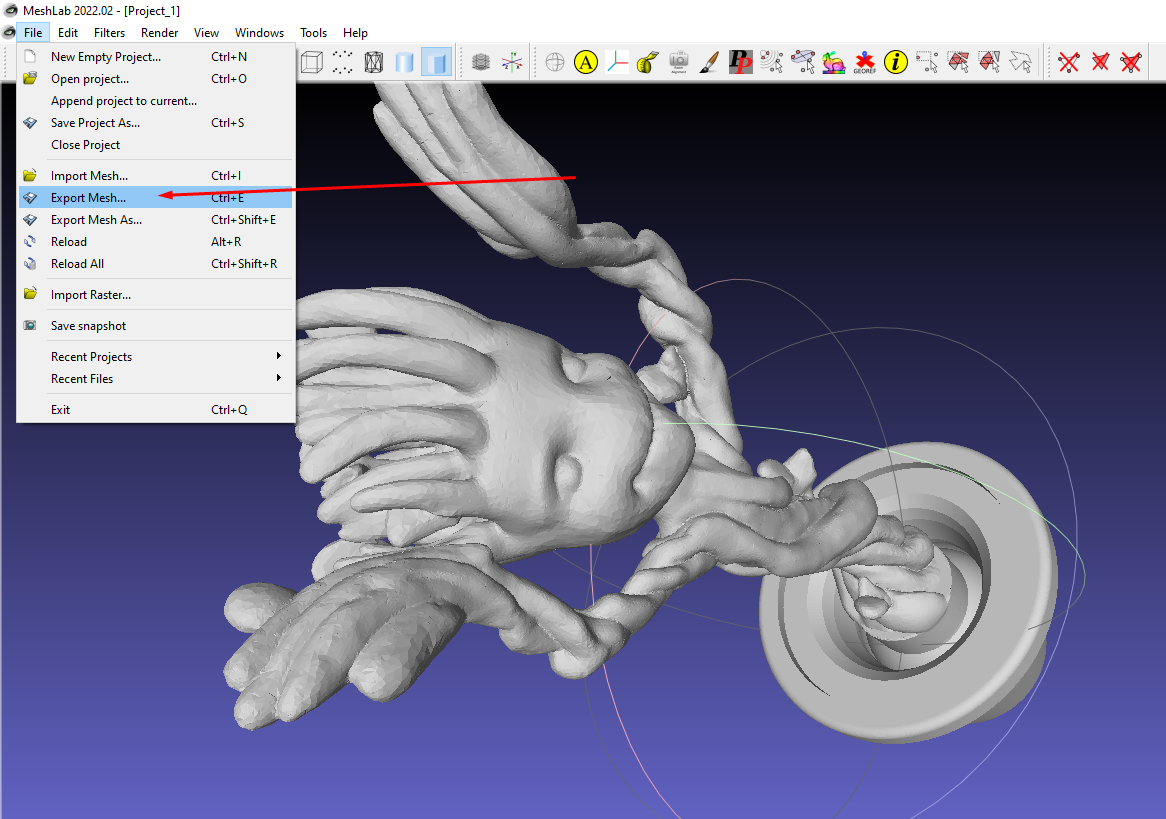The width and height of the screenshot is (1166, 819).
Task: Expand the Recent Files submenu
Action: pos(155,379)
